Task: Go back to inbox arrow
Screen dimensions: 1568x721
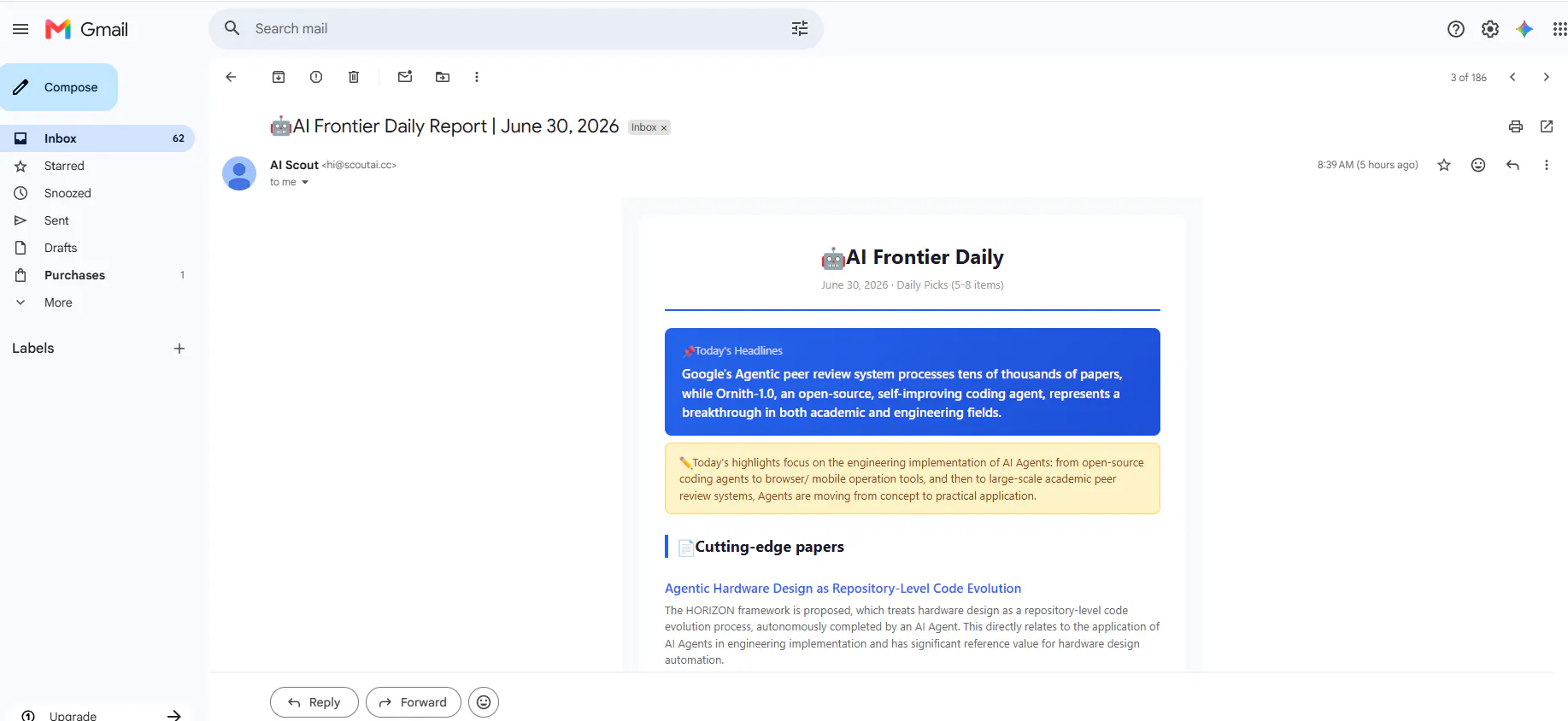Action: click(231, 77)
